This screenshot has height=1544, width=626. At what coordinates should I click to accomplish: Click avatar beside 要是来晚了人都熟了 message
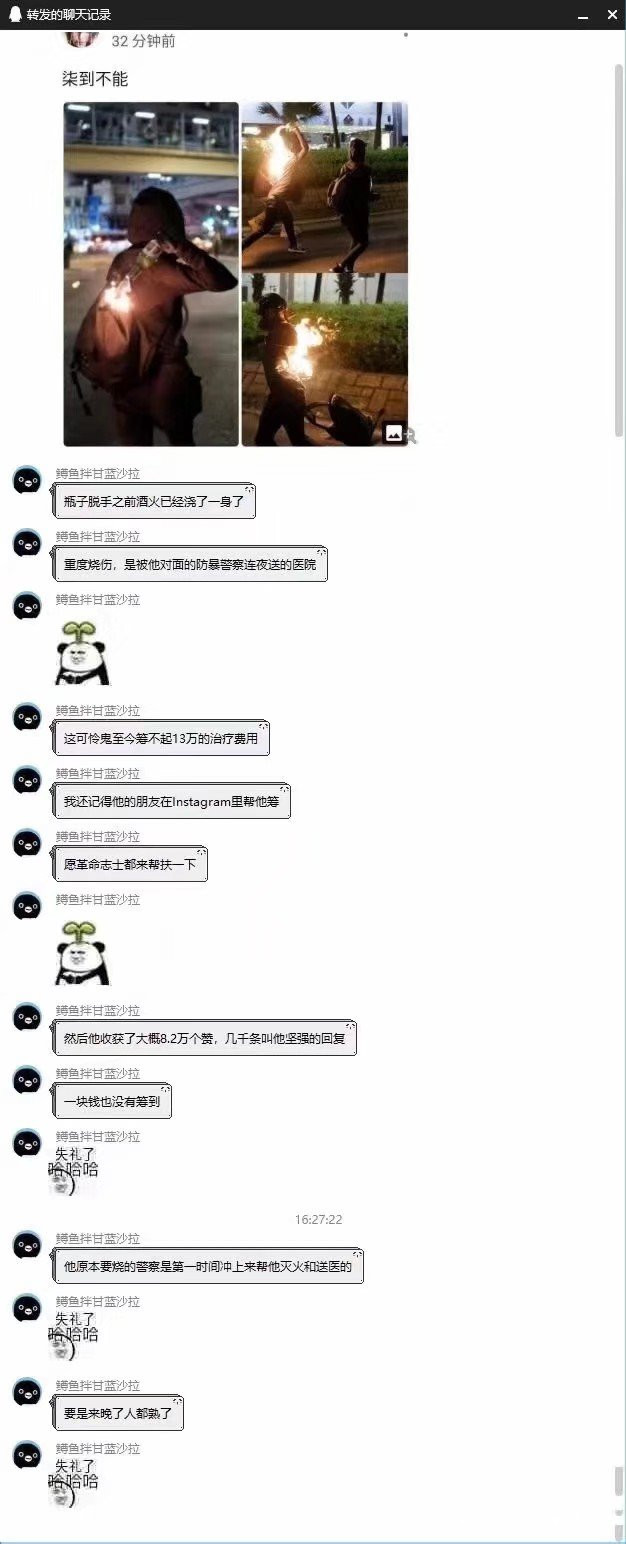point(27,1391)
